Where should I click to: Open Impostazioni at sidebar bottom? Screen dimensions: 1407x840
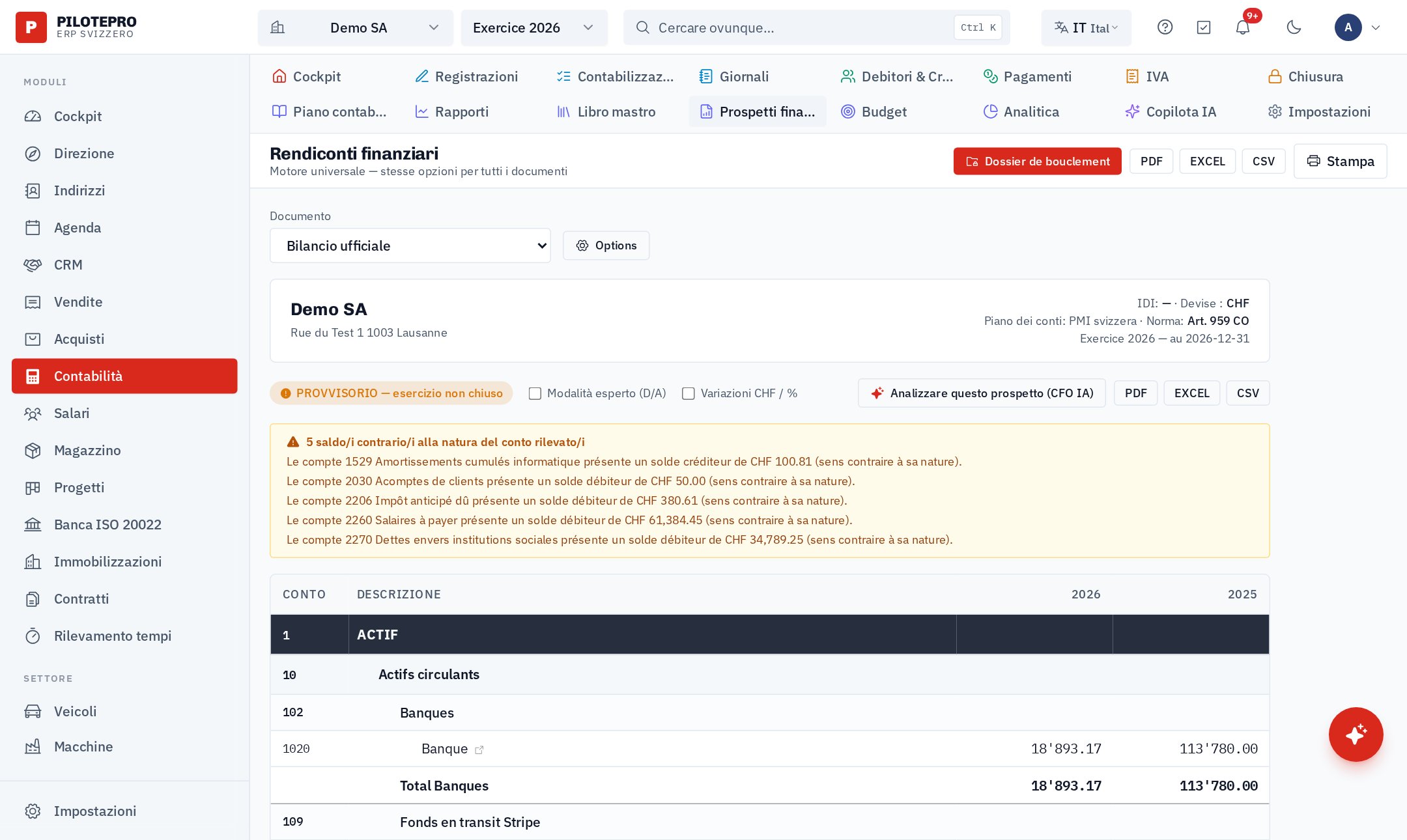click(x=124, y=811)
